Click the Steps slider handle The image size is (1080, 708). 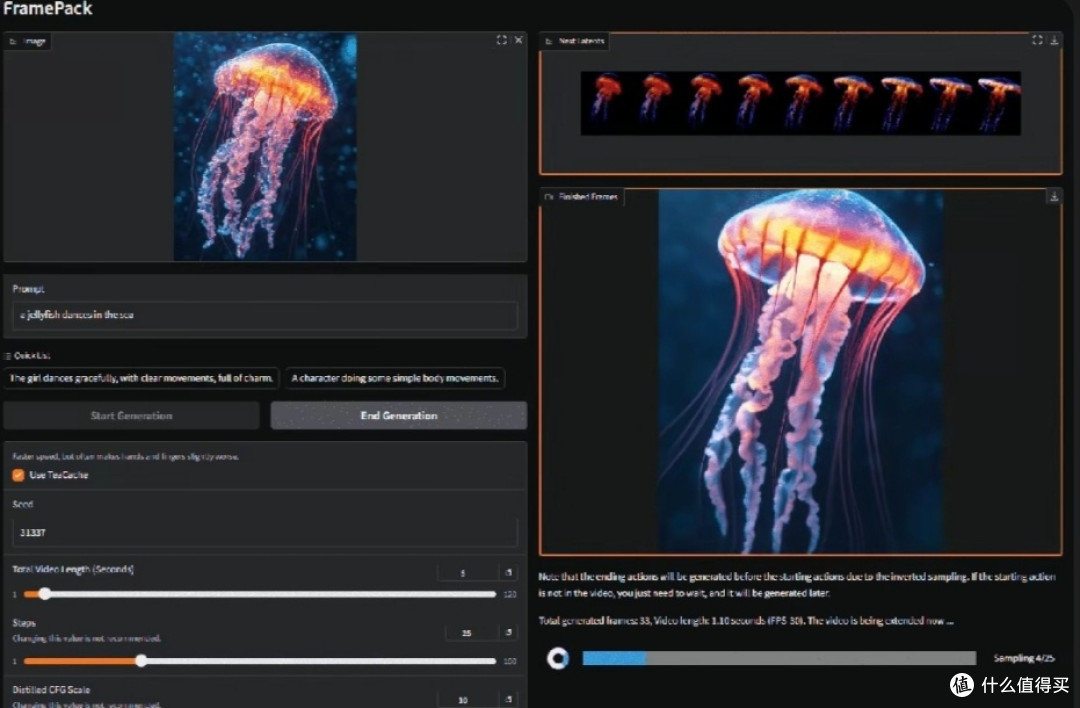click(x=141, y=660)
